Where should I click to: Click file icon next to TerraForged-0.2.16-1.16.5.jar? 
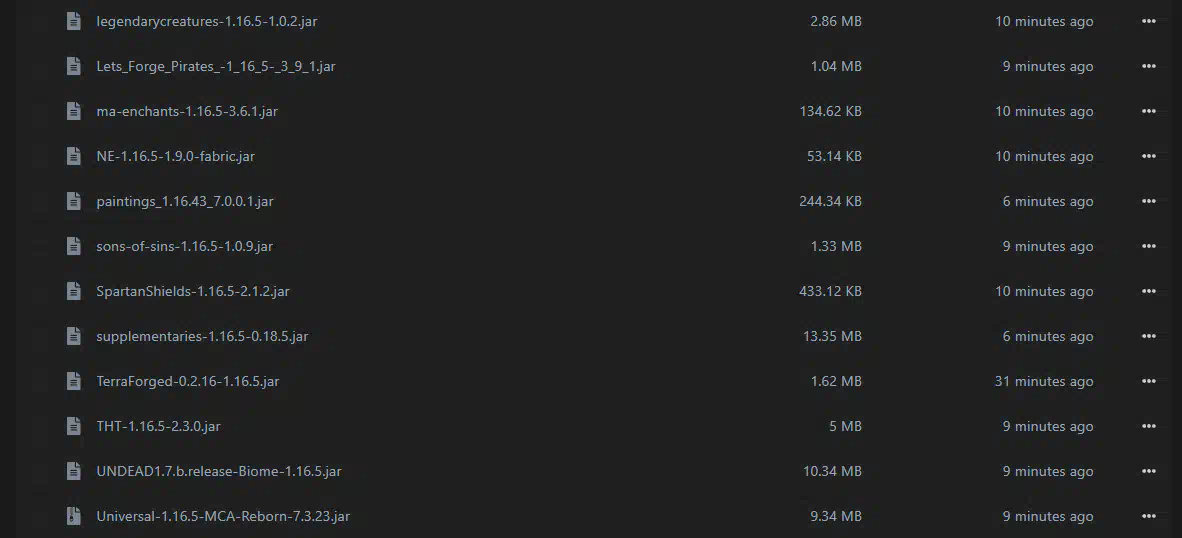73,381
